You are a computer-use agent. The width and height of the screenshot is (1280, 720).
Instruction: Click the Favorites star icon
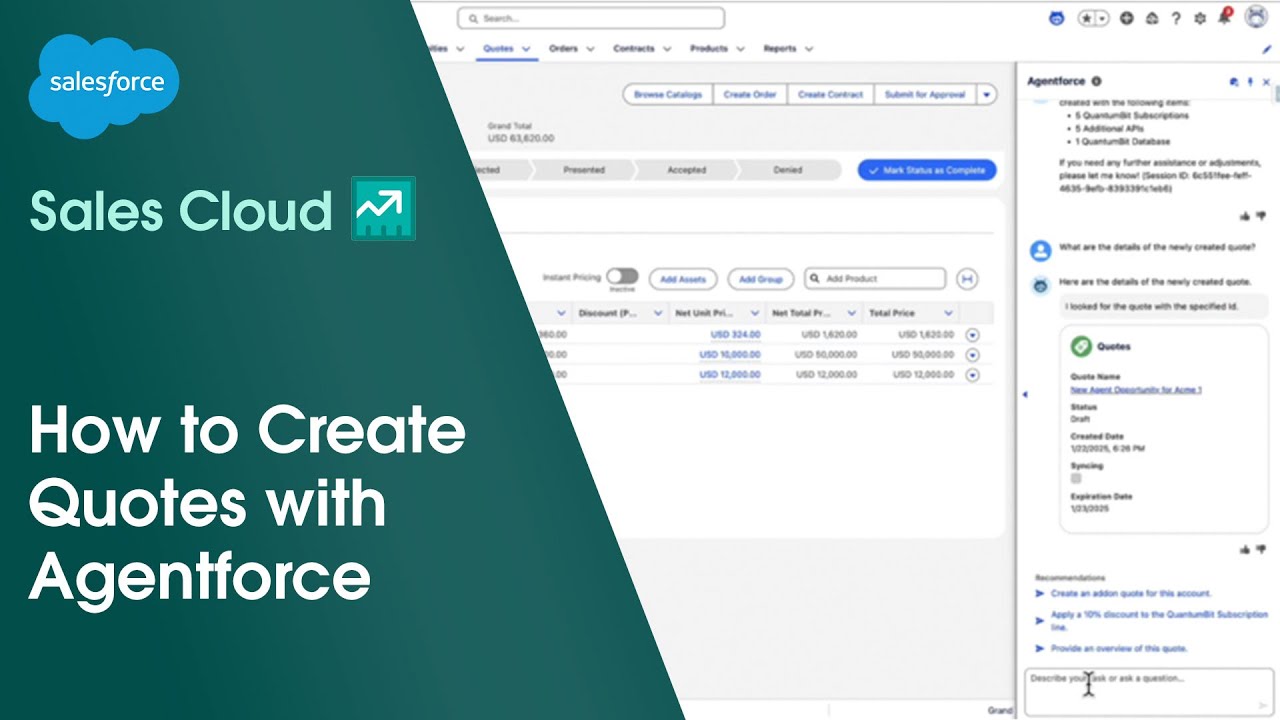1086,18
